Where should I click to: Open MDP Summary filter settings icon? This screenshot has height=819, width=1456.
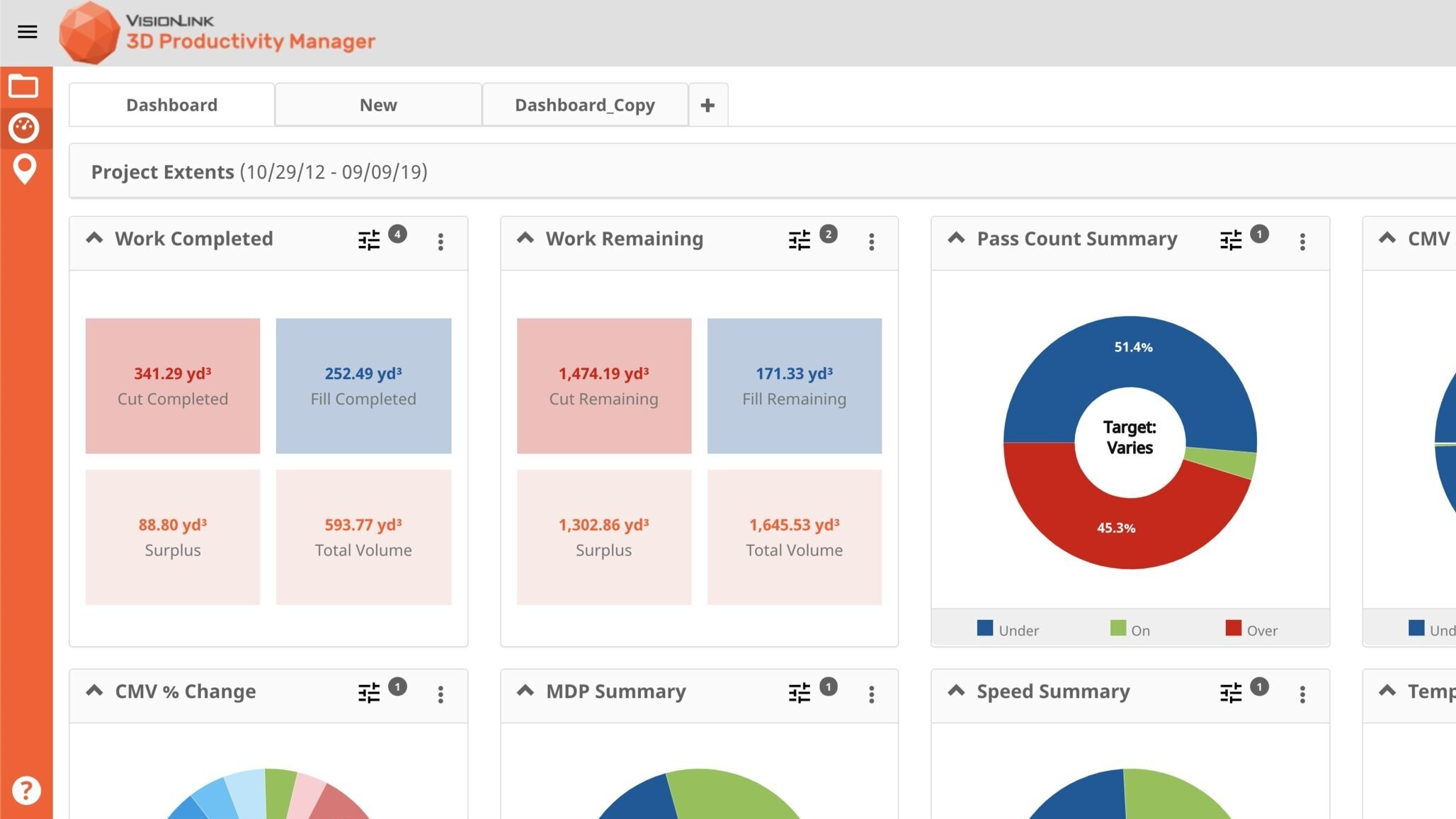[800, 693]
